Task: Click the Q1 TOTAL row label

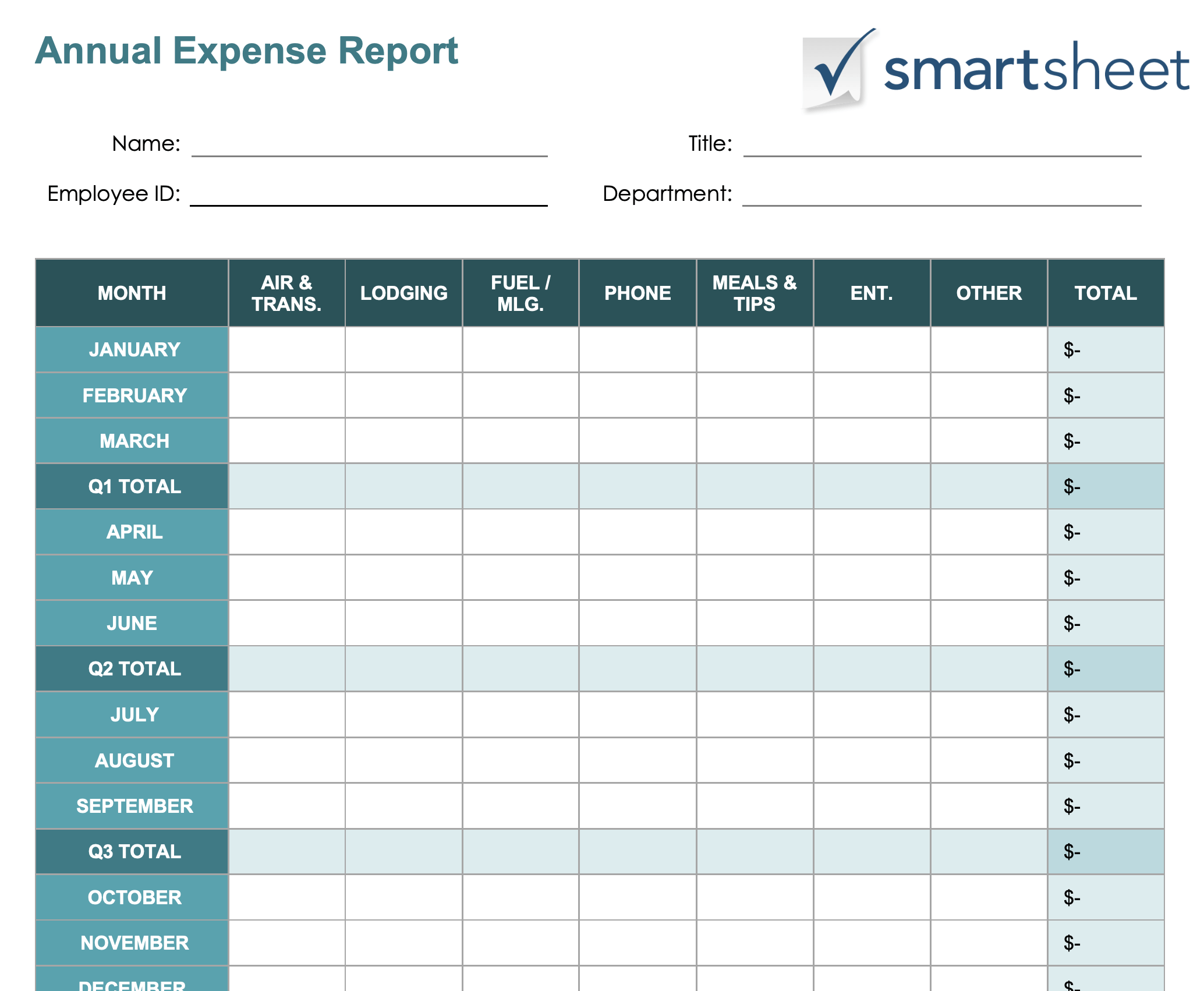Action: pos(132,486)
